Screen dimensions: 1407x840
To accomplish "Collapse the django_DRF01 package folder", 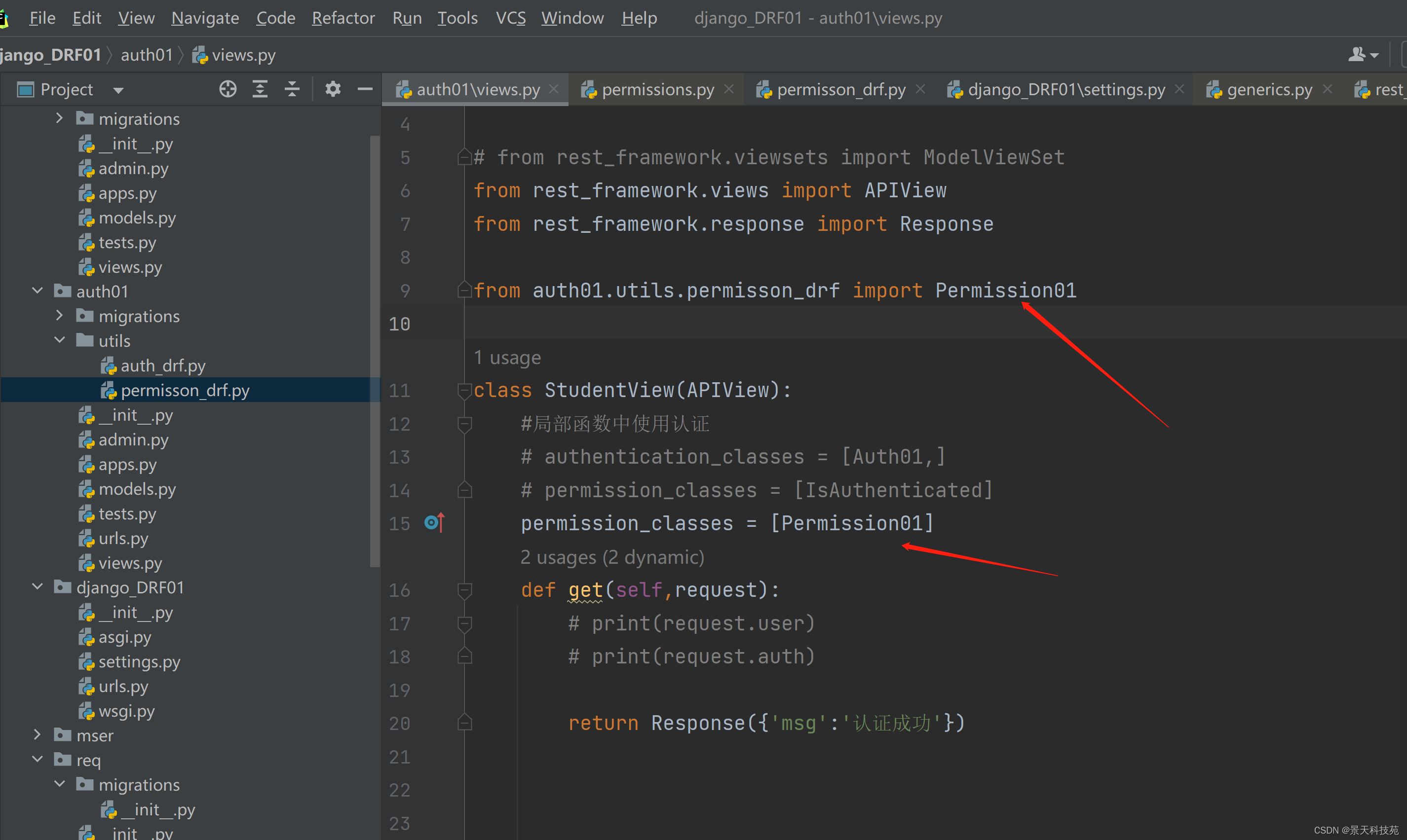I will coord(38,587).
